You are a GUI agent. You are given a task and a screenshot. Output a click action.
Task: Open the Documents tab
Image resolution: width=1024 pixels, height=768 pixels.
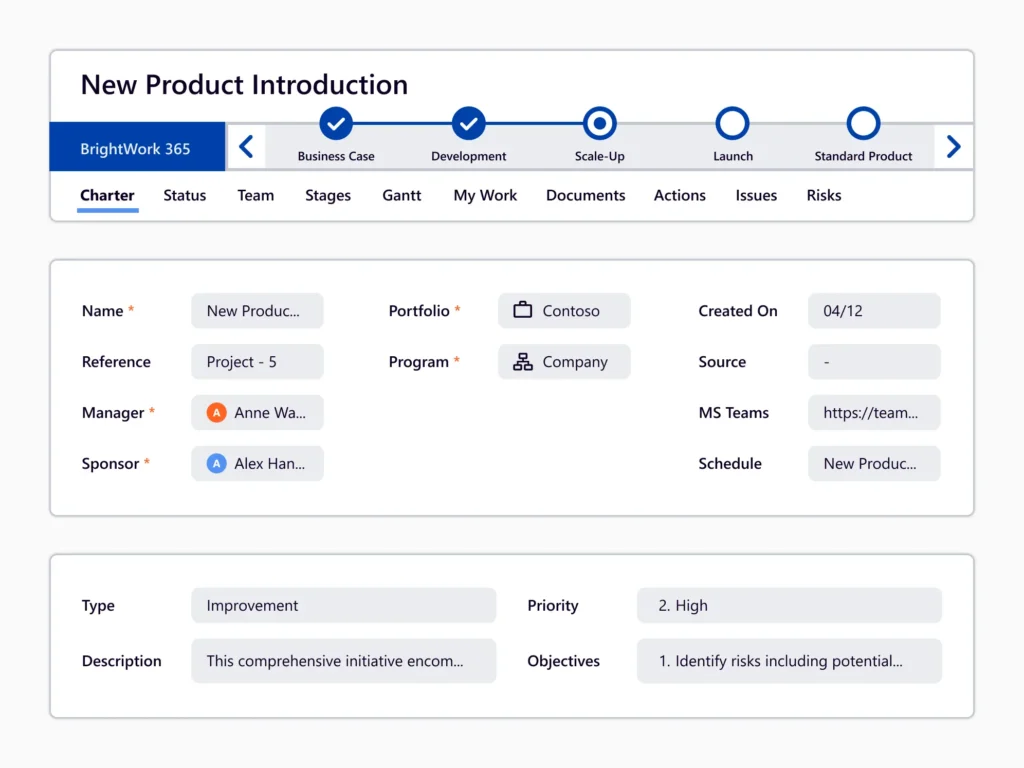pos(585,195)
